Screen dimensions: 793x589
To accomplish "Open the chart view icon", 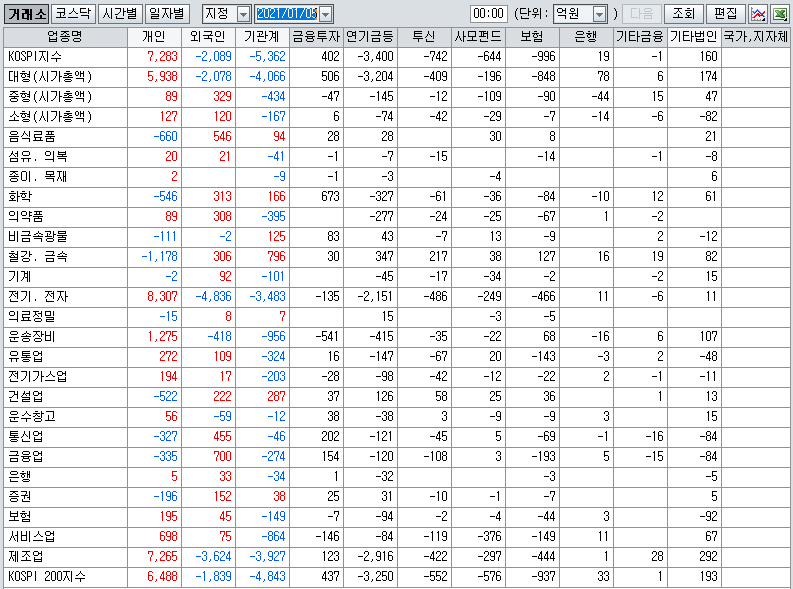I will coord(758,14).
